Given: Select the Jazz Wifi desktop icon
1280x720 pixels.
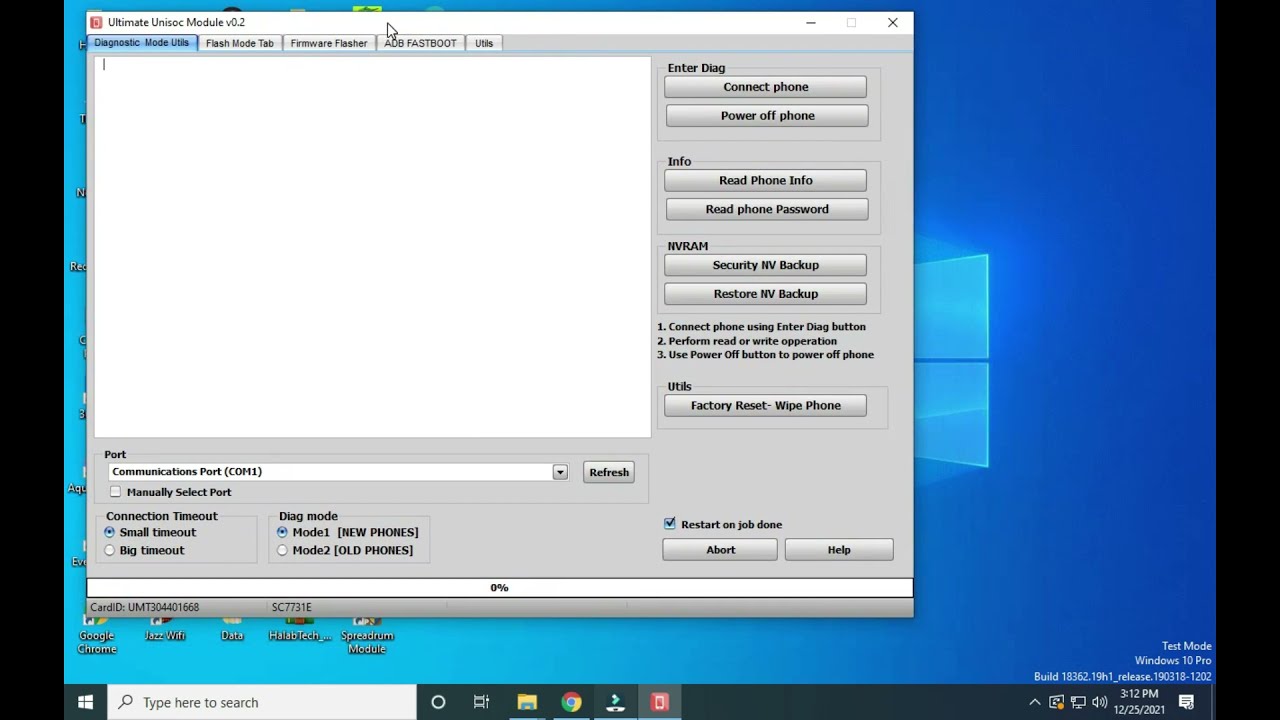Looking at the screenshot, I should tap(165, 629).
